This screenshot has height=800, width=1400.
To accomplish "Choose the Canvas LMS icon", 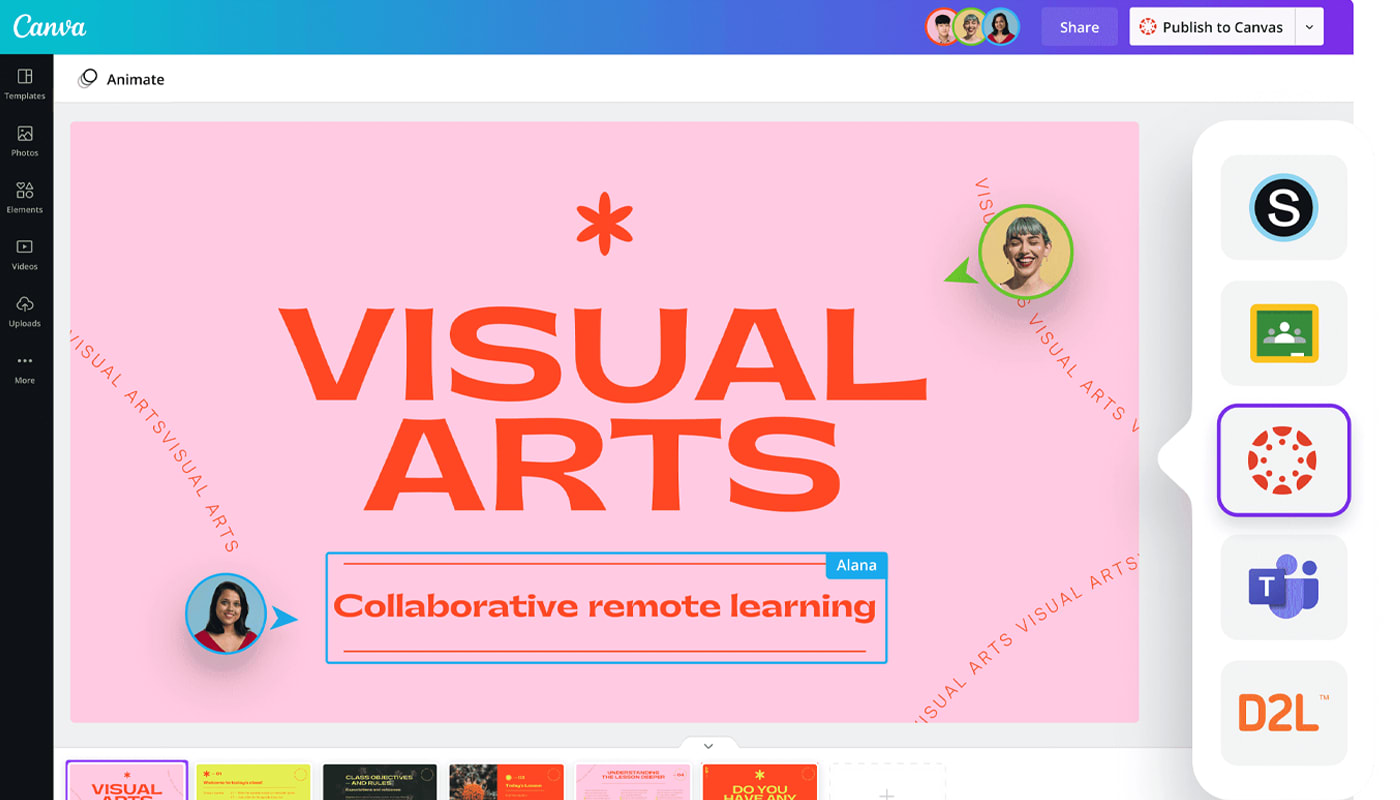I will point(1283,460).
